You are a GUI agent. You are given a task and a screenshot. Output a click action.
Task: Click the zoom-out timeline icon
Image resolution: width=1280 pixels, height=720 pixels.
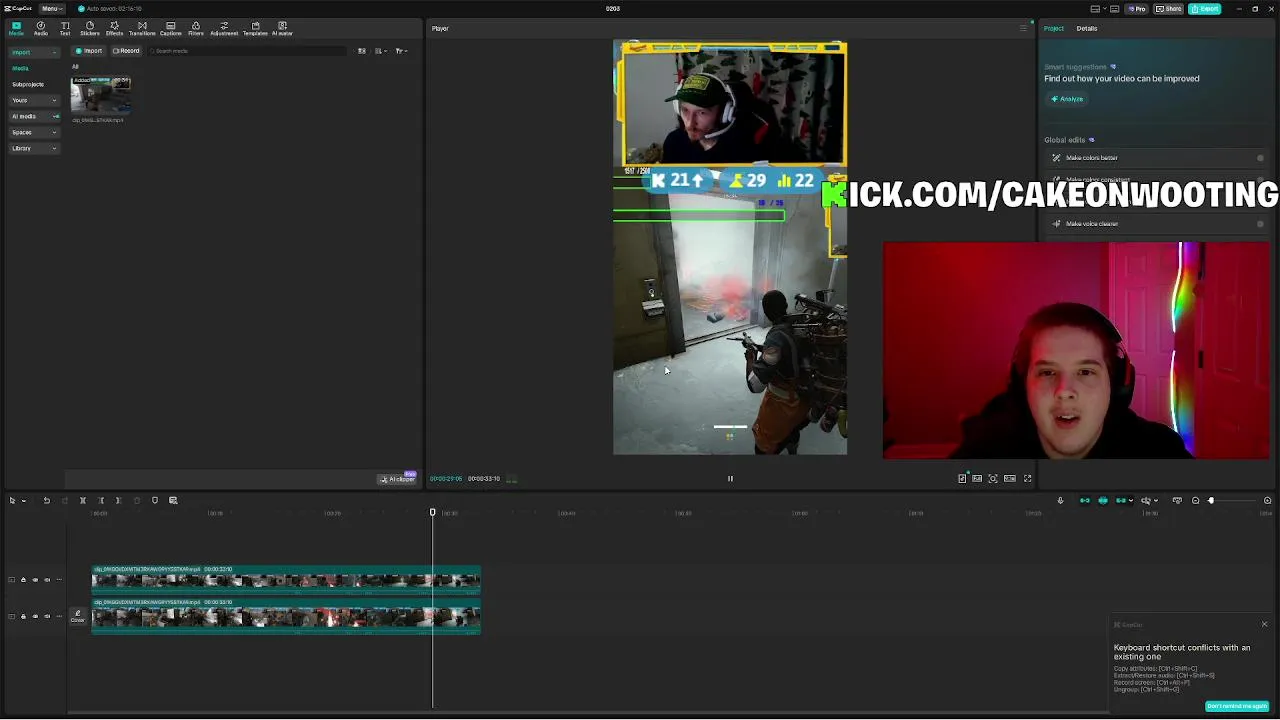pyautogui.click(x=1195, y=500)
